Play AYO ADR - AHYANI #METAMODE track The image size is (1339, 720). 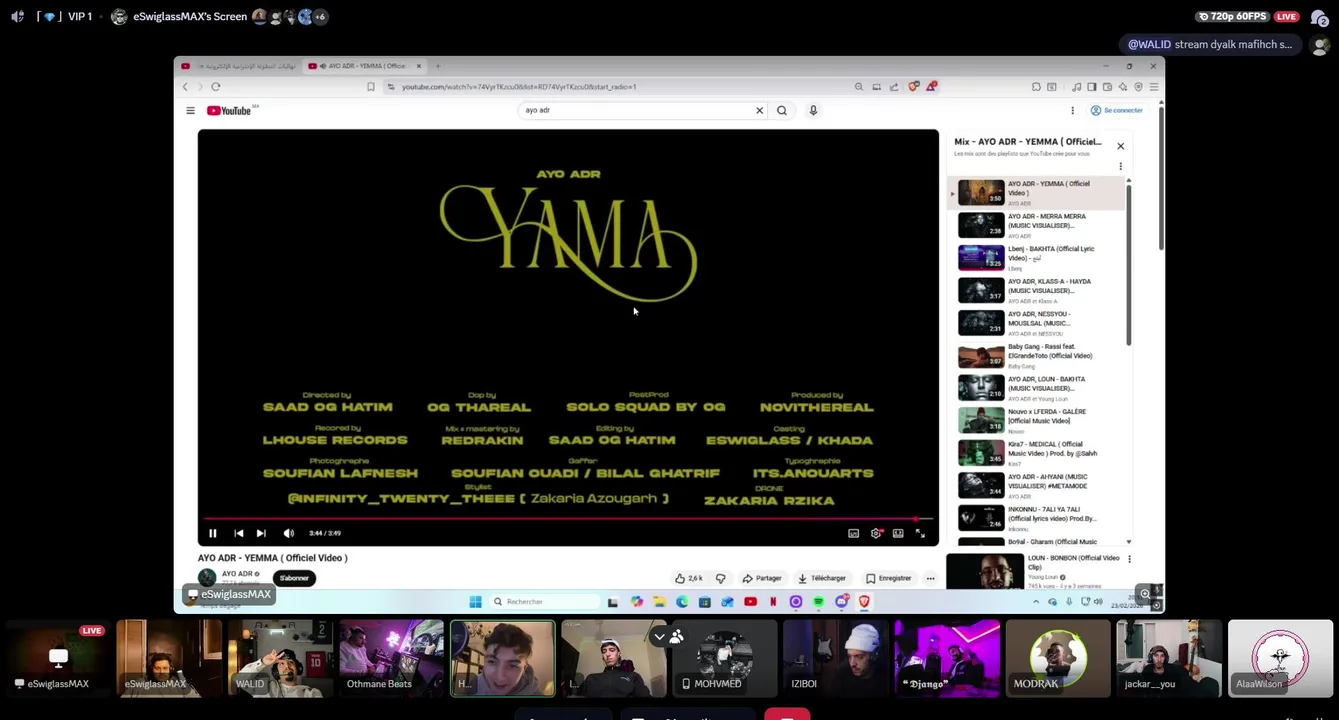click(1036, 486)
